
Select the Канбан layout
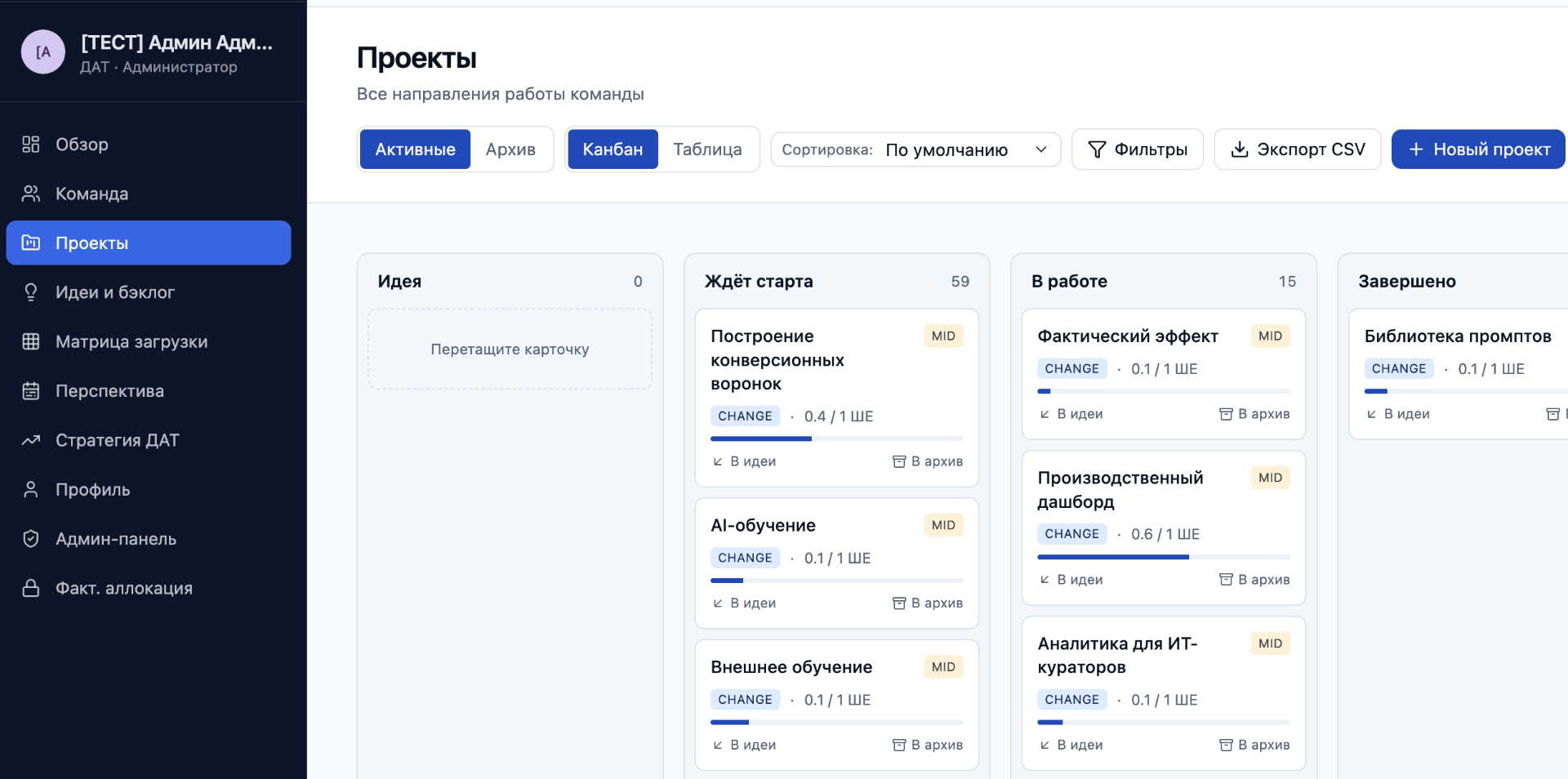(x=612, y=149)
